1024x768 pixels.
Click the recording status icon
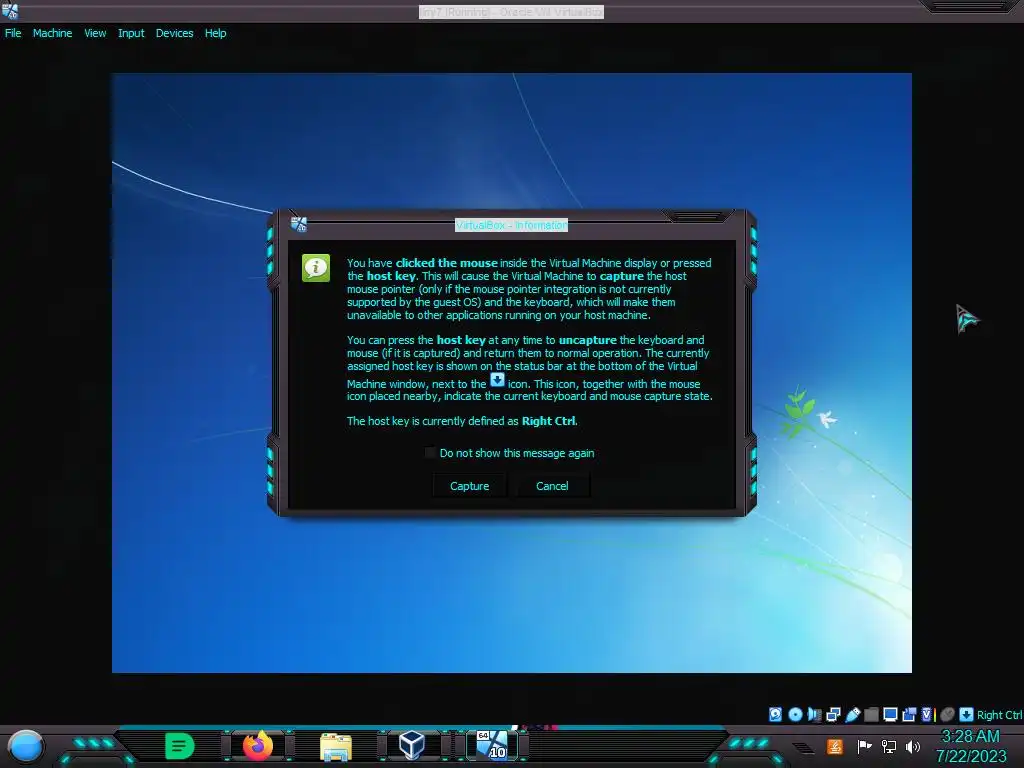pyautogui.click(x=909, y=714)
